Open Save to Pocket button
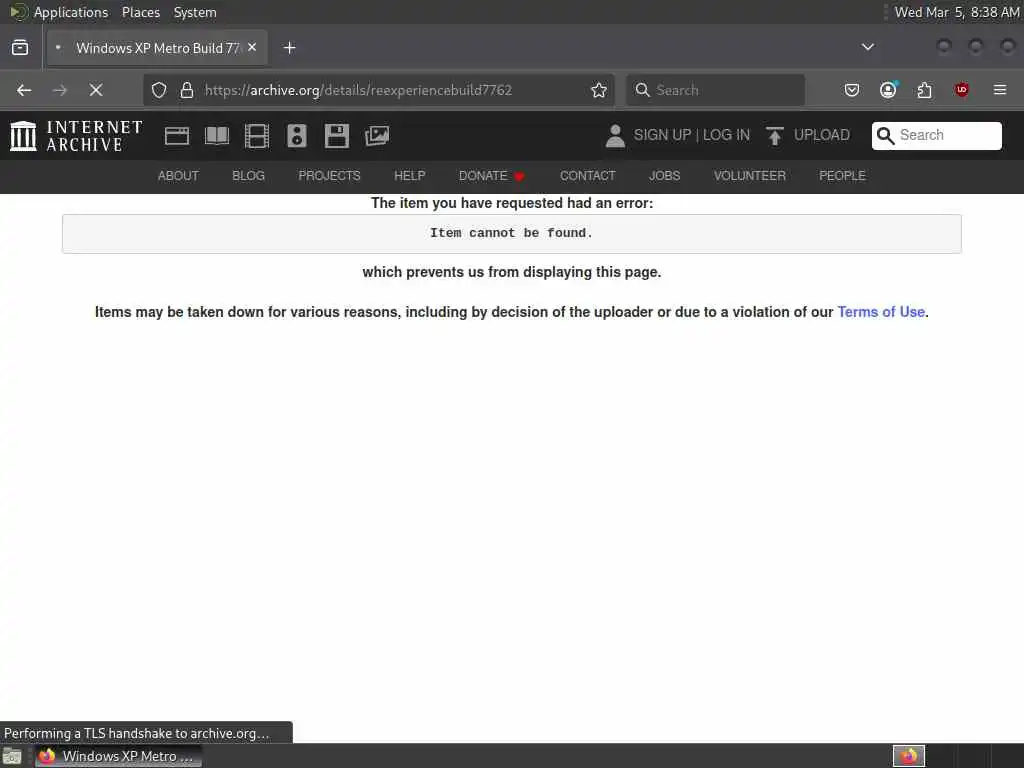The width and height of the screenshot is (1024, 768). click(x=852, y=90)
